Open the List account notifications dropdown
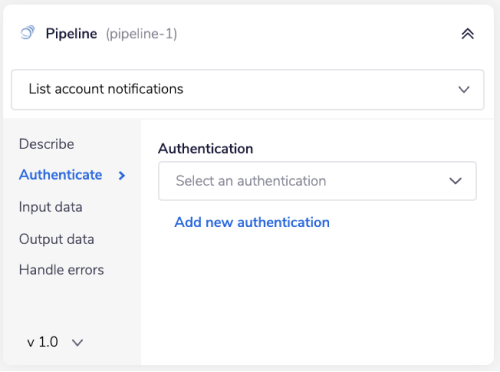 click(x=248, y=89)
